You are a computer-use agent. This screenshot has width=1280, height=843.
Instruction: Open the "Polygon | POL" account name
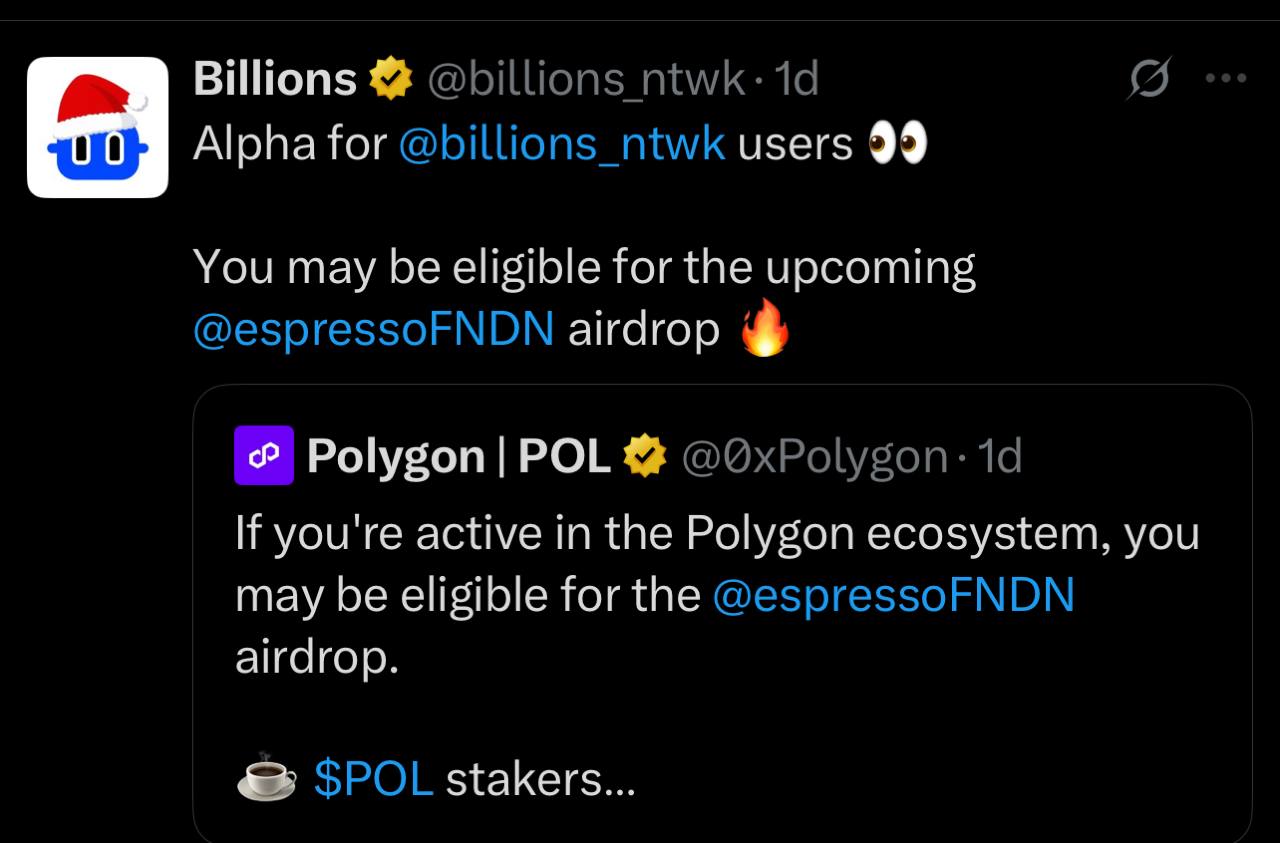[x=458, y=457]
